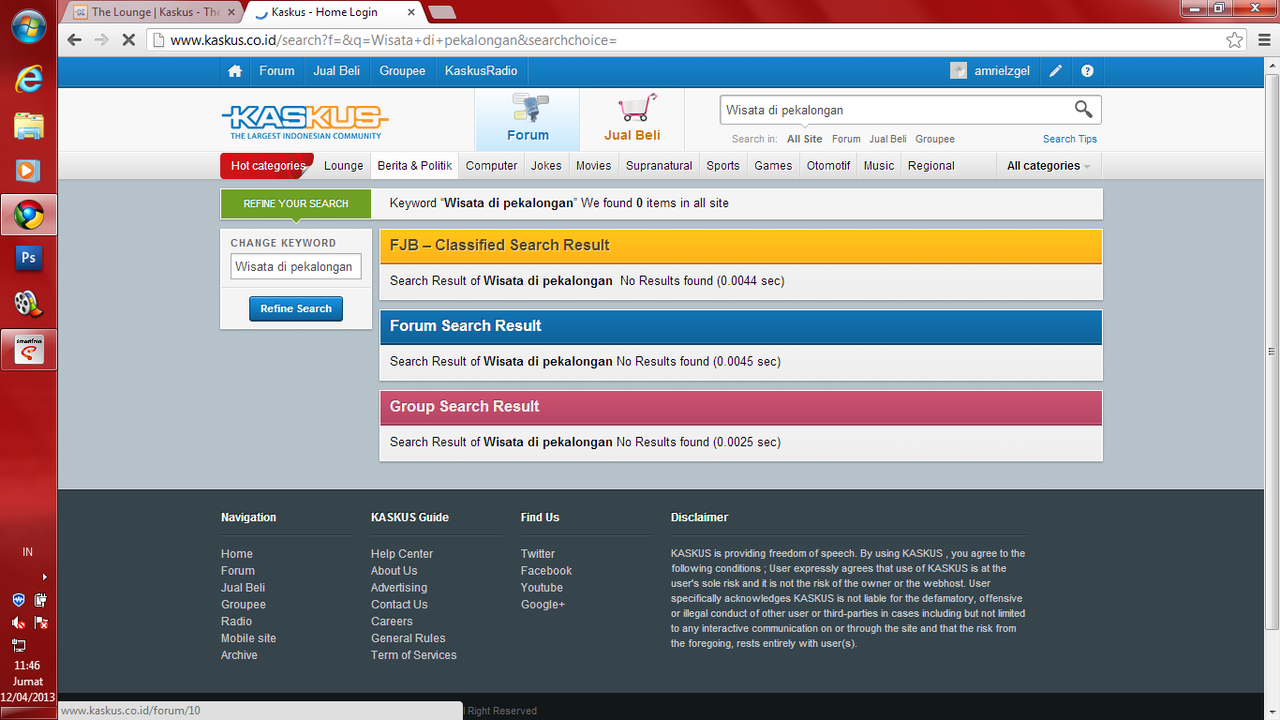Open Help Center footer link
Image resolution: width=1280 pixels, height=720 pixels.
pyautogui.click(x=402, y=554)
